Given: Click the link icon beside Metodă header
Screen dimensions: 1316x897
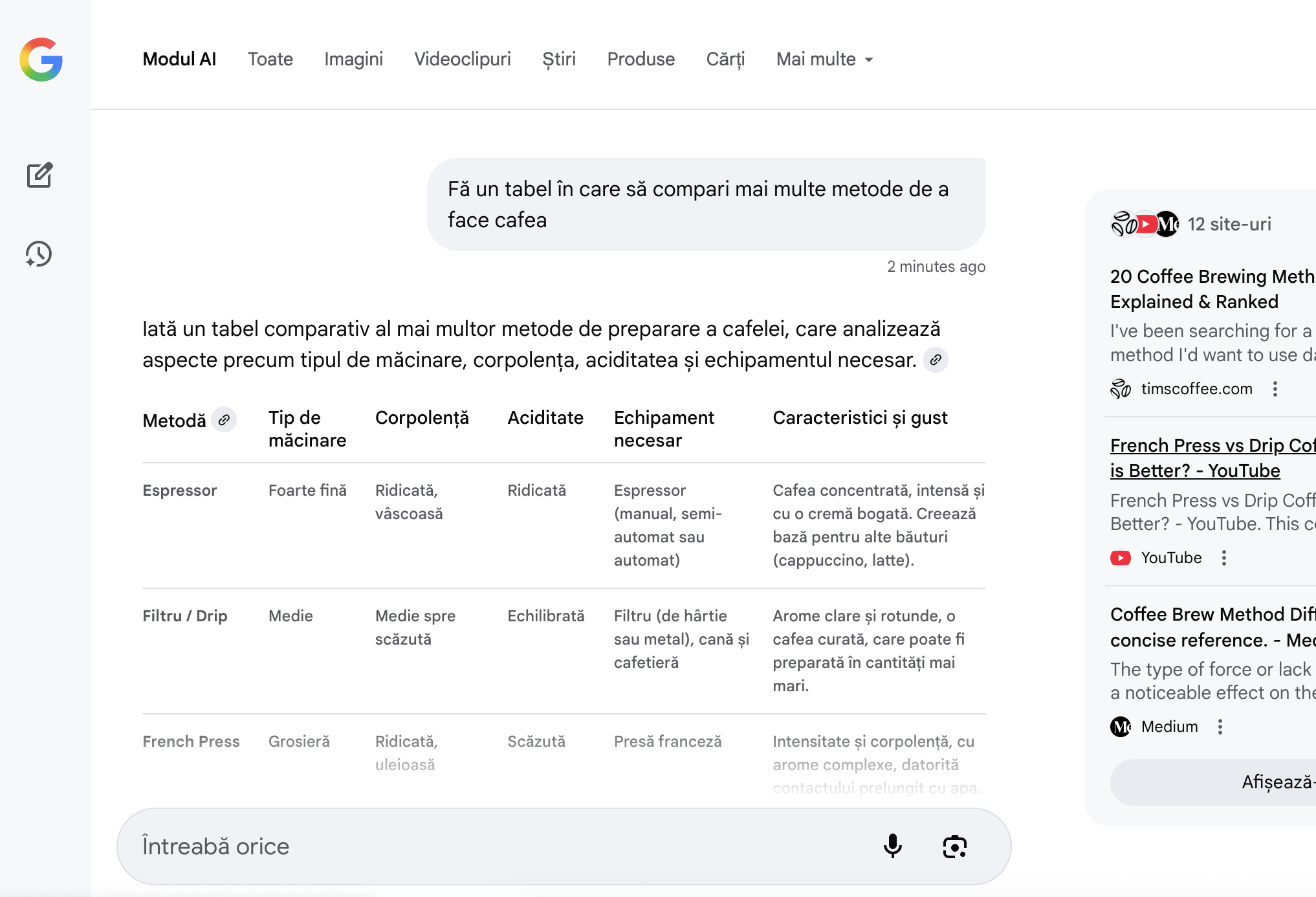Looking at the screenshot, I should (x=224, y=420).
